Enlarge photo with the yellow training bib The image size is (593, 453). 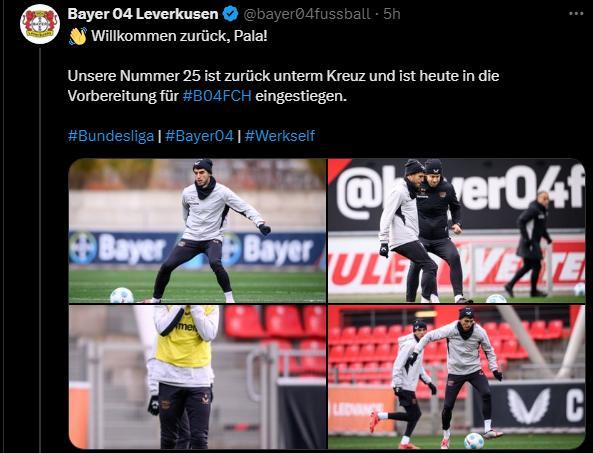[x=197, y=377]
